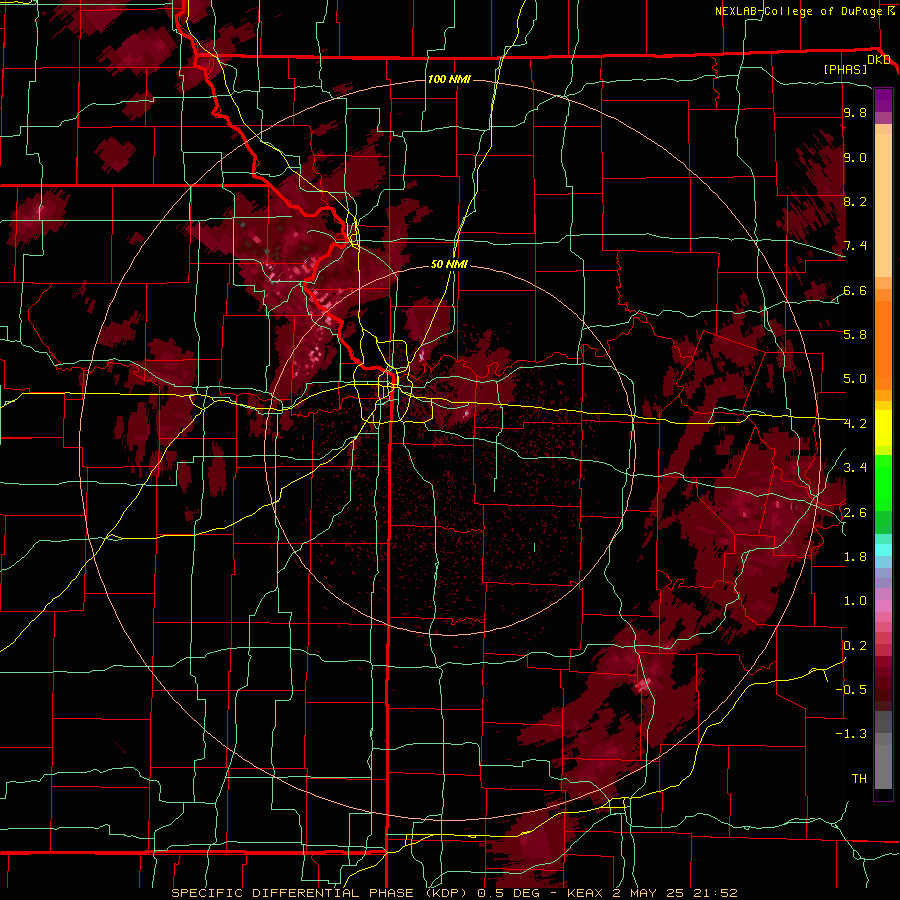Viewport: 900px width, 900px height.
Task: Click the pink segment of the color bar
Action: tap(883, 606)
